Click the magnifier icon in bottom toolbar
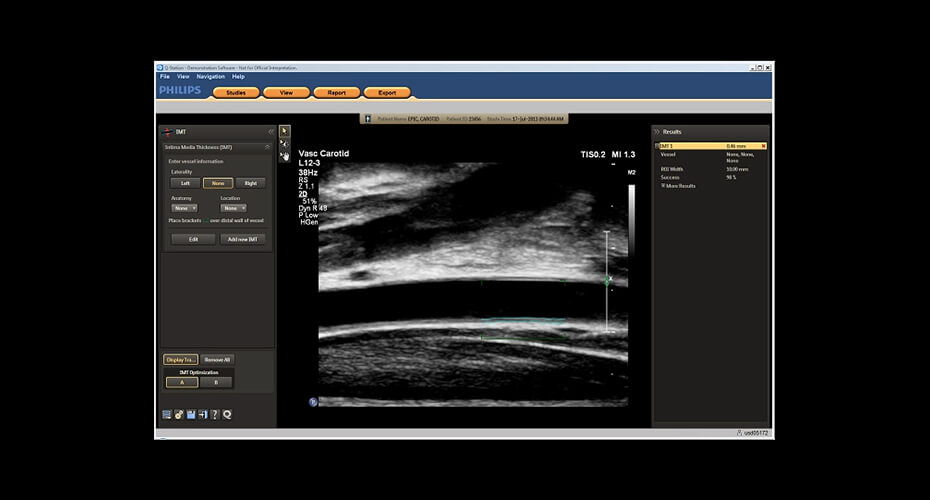 [x=227, y=414]
